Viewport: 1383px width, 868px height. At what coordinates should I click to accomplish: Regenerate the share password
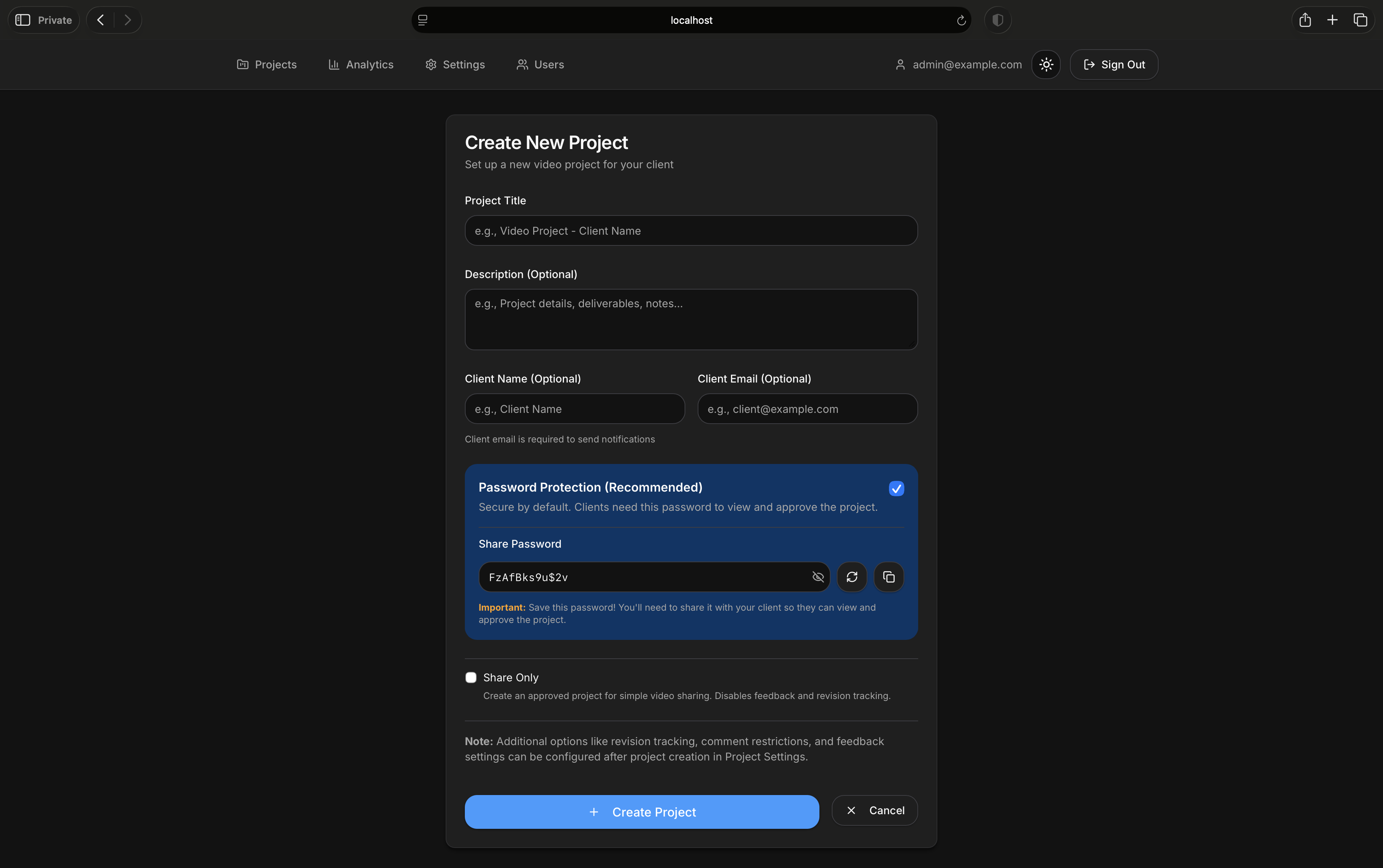851,577
